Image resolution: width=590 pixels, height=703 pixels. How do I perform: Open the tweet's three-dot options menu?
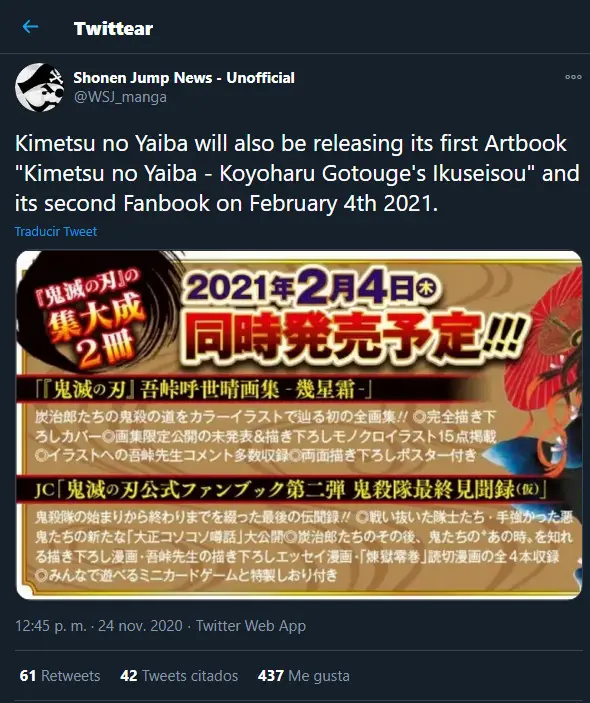point(573,77)
